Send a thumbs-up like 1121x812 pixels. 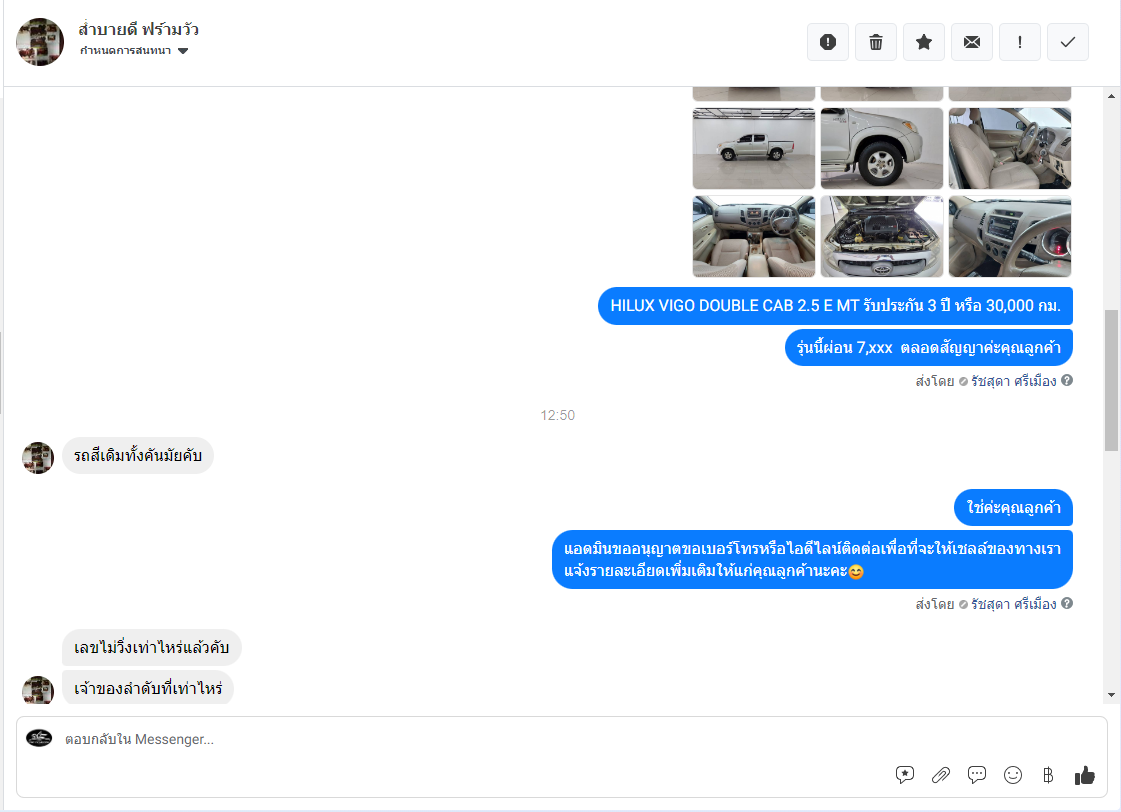[x=1085, y=775]
